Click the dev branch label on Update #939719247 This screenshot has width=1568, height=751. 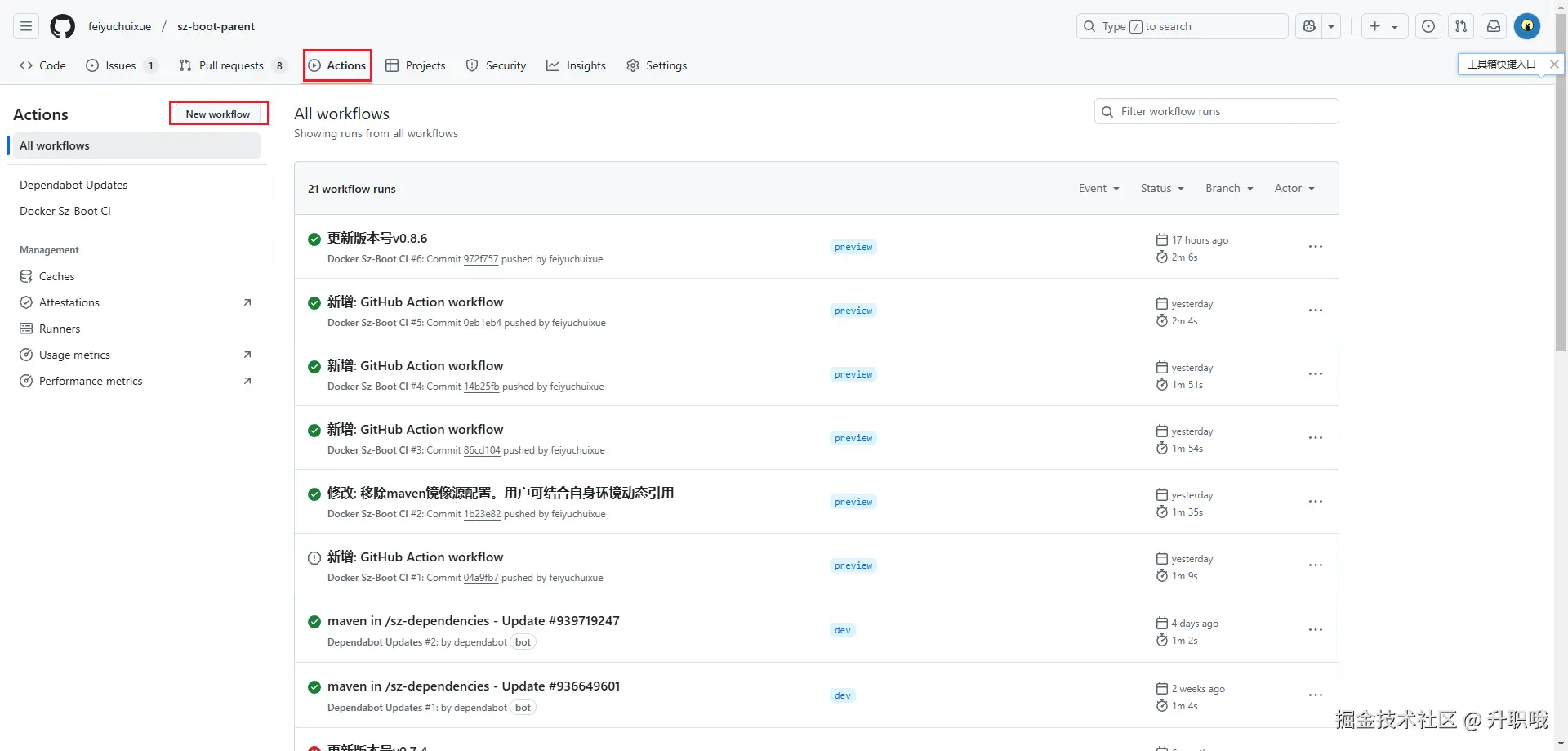click(843, 630)
